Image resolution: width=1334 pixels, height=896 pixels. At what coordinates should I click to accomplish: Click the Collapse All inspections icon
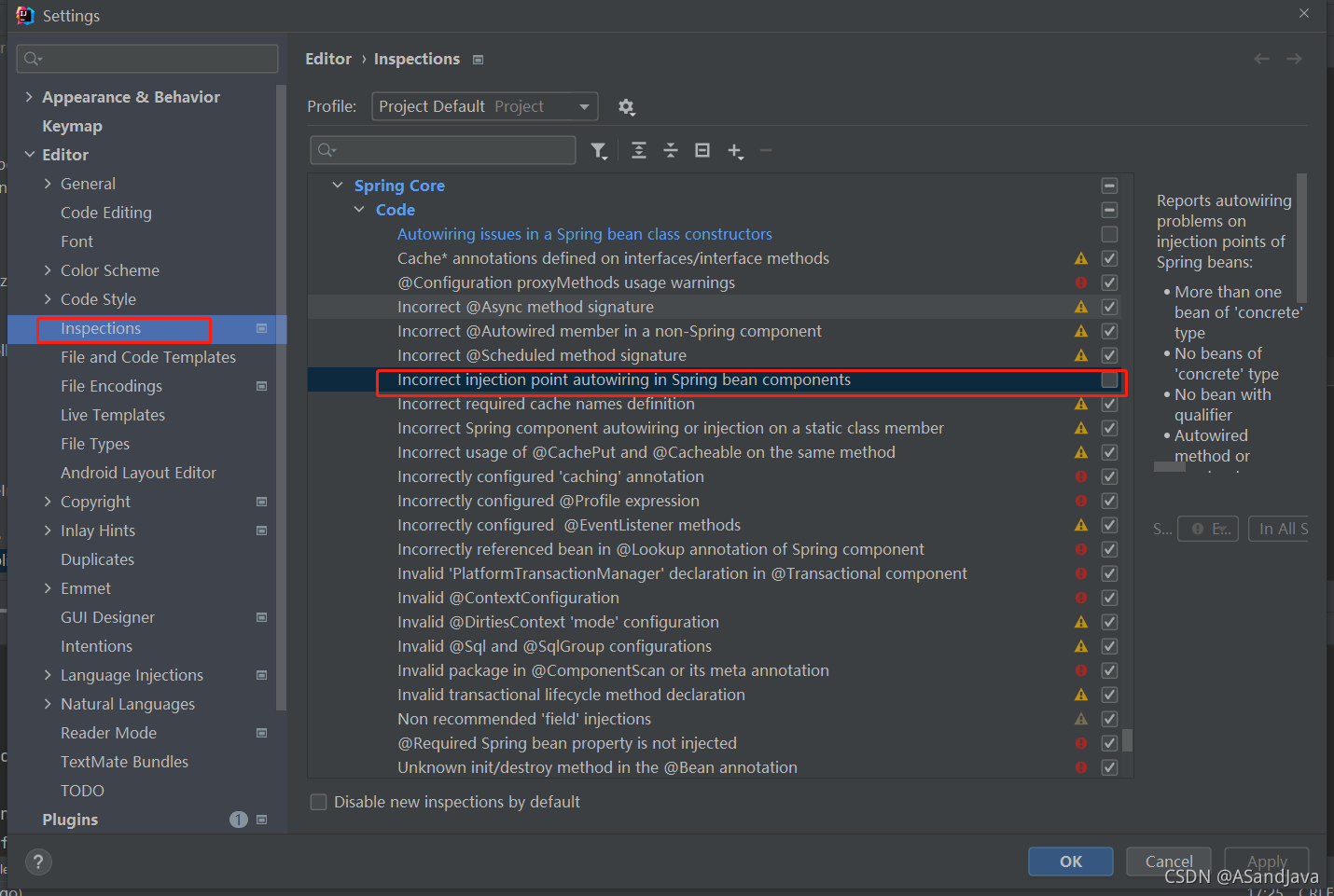click(671, 151)
